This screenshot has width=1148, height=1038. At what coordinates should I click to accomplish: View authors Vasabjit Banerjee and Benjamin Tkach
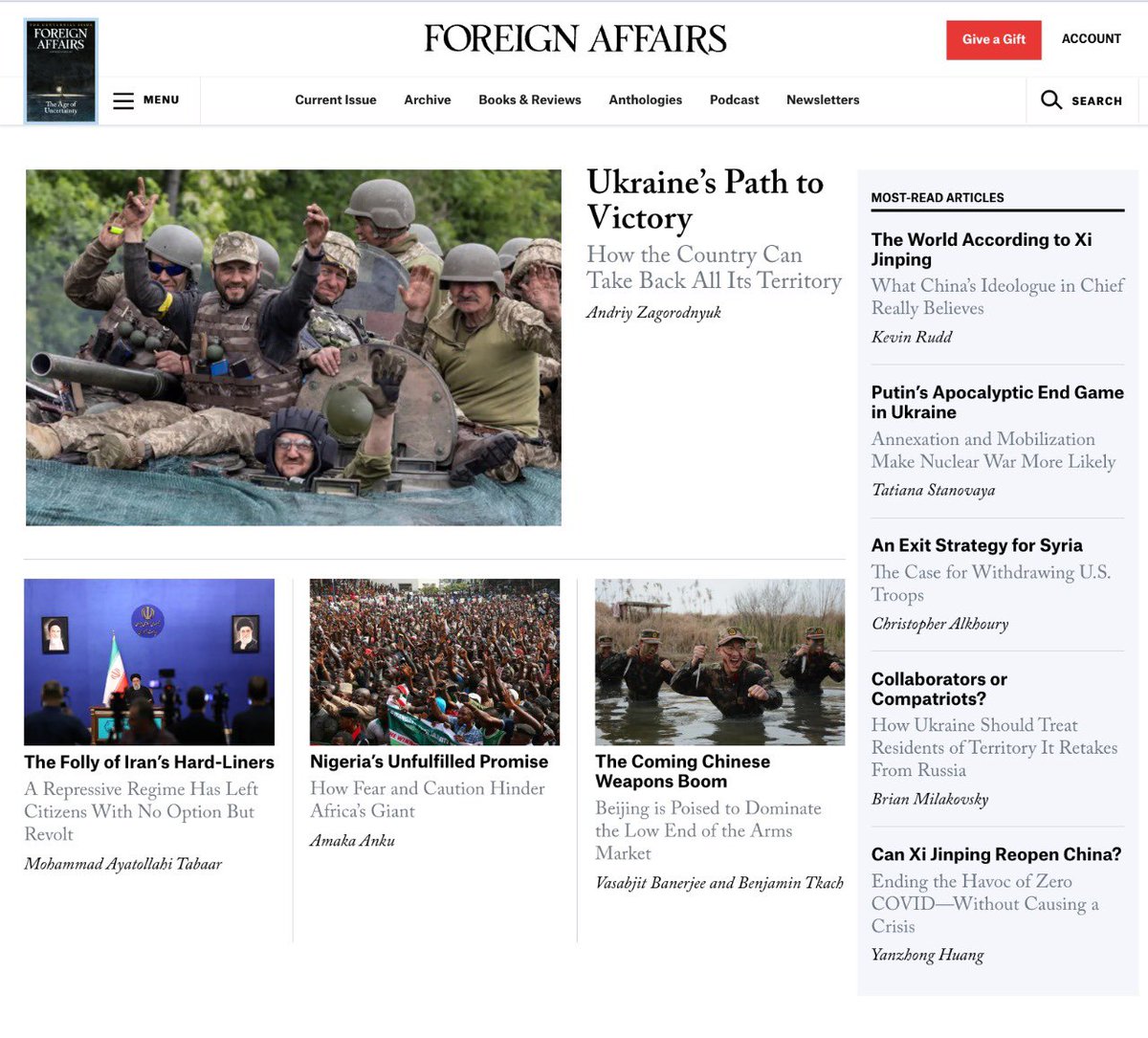pos(719,883)
